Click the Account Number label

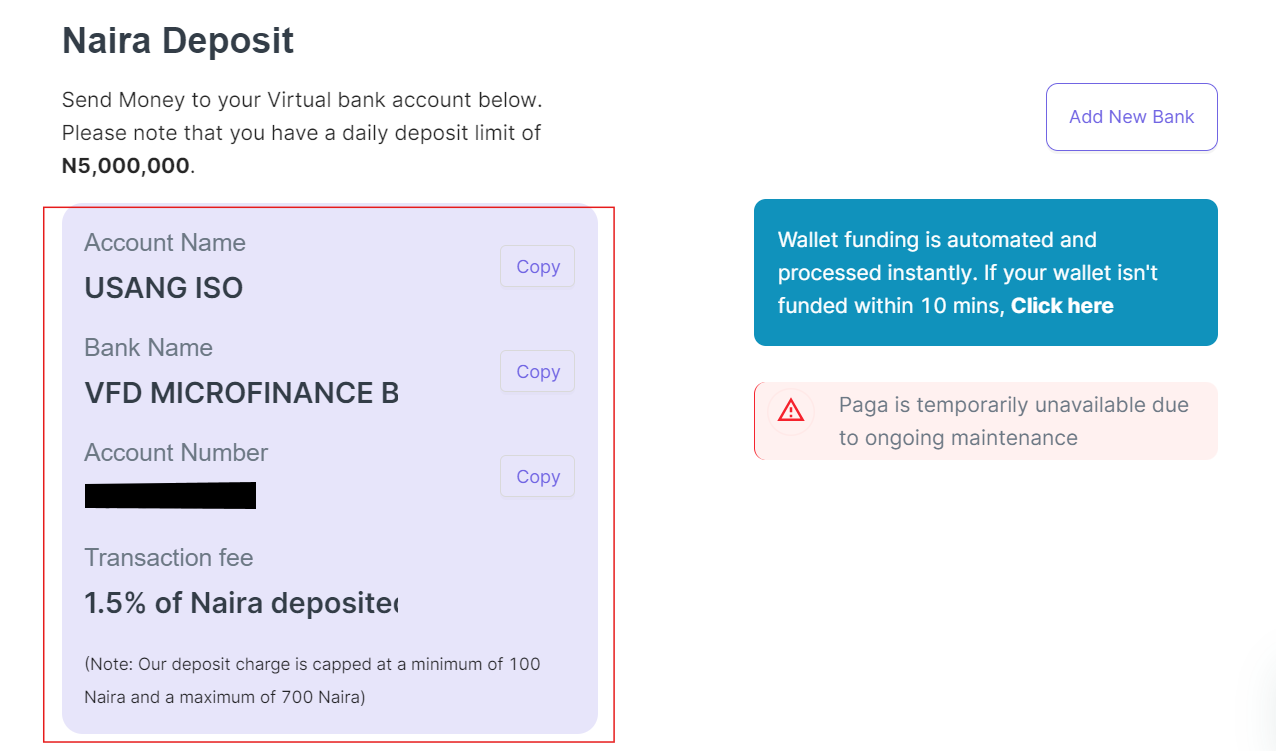pos(176,452)
